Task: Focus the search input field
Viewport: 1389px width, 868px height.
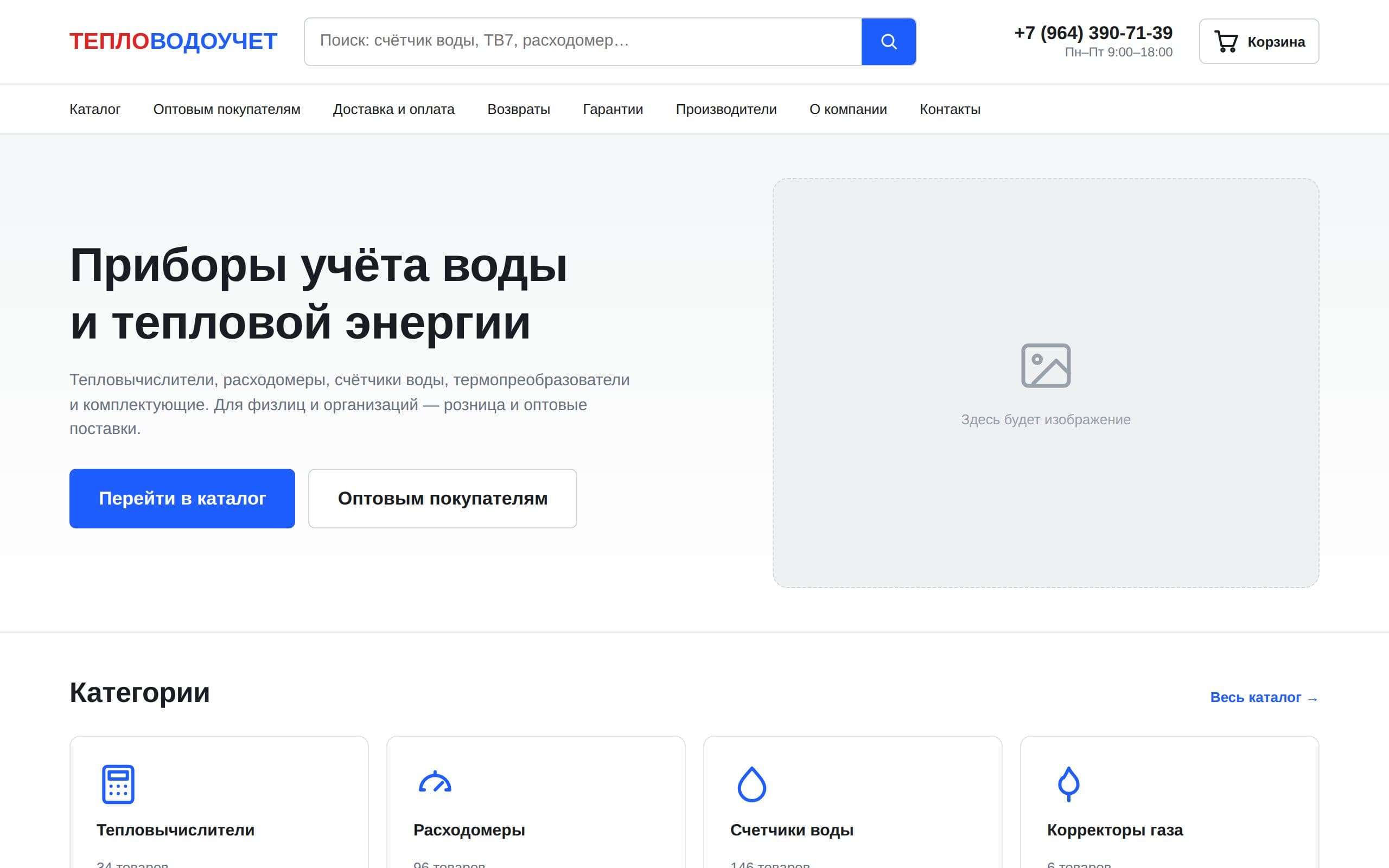Action: (583, 41)
